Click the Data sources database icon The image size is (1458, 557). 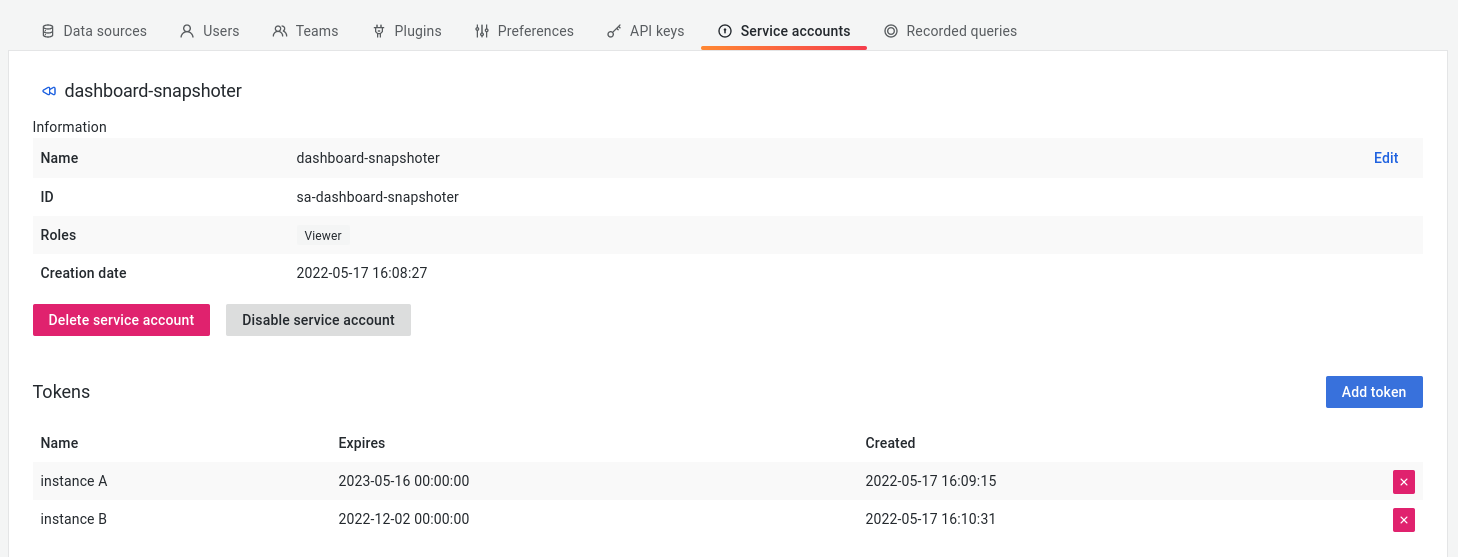point(48,31)
